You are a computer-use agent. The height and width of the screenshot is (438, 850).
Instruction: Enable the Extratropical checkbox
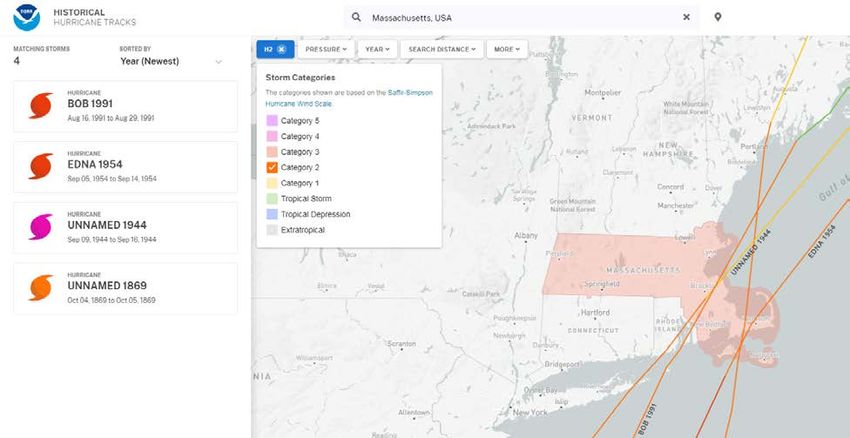pyautogui.click(x=272, y=230)
